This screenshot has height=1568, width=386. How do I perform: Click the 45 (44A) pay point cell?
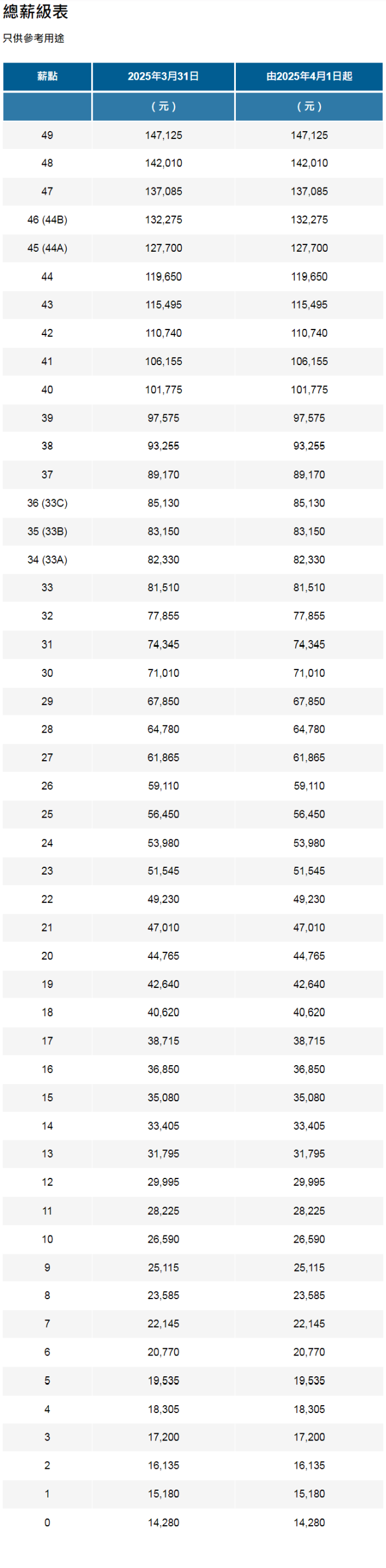pos(47,248)
